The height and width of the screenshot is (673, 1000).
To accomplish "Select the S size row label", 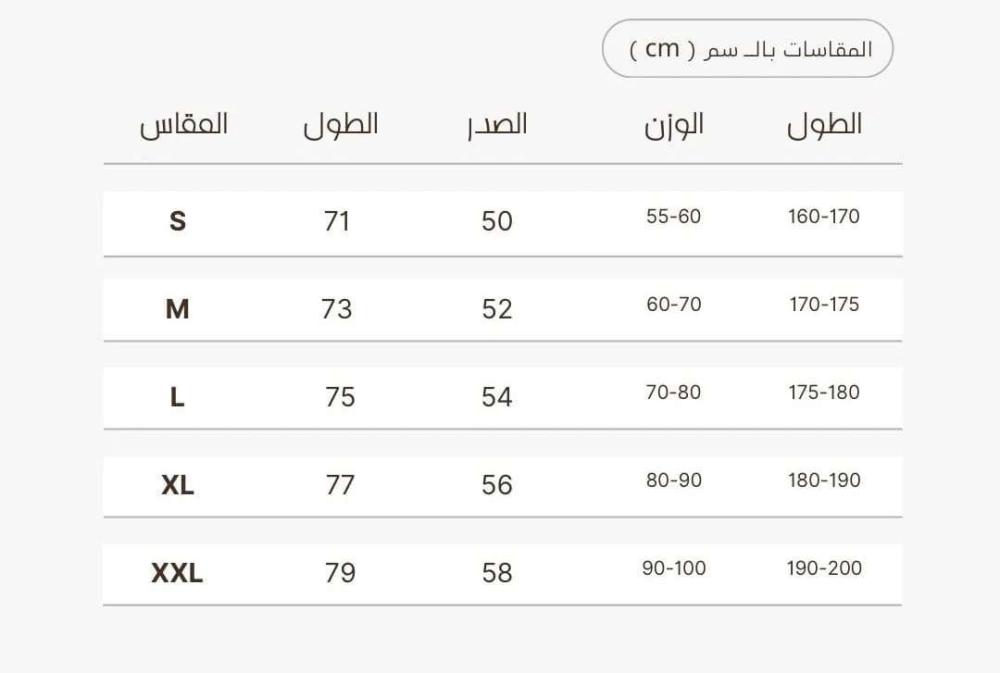I will click(177, 221).
